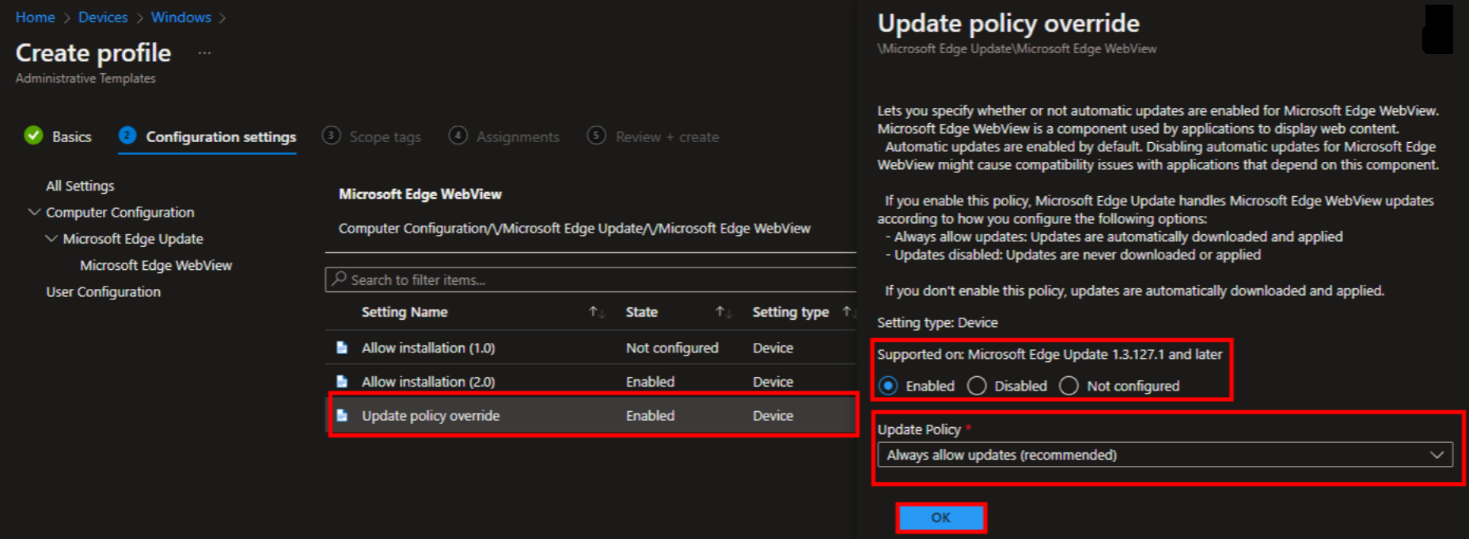Viewport: 1469px width, 539px height.
Task: Select the Not configured radio button
Action: coord(1069,386)
